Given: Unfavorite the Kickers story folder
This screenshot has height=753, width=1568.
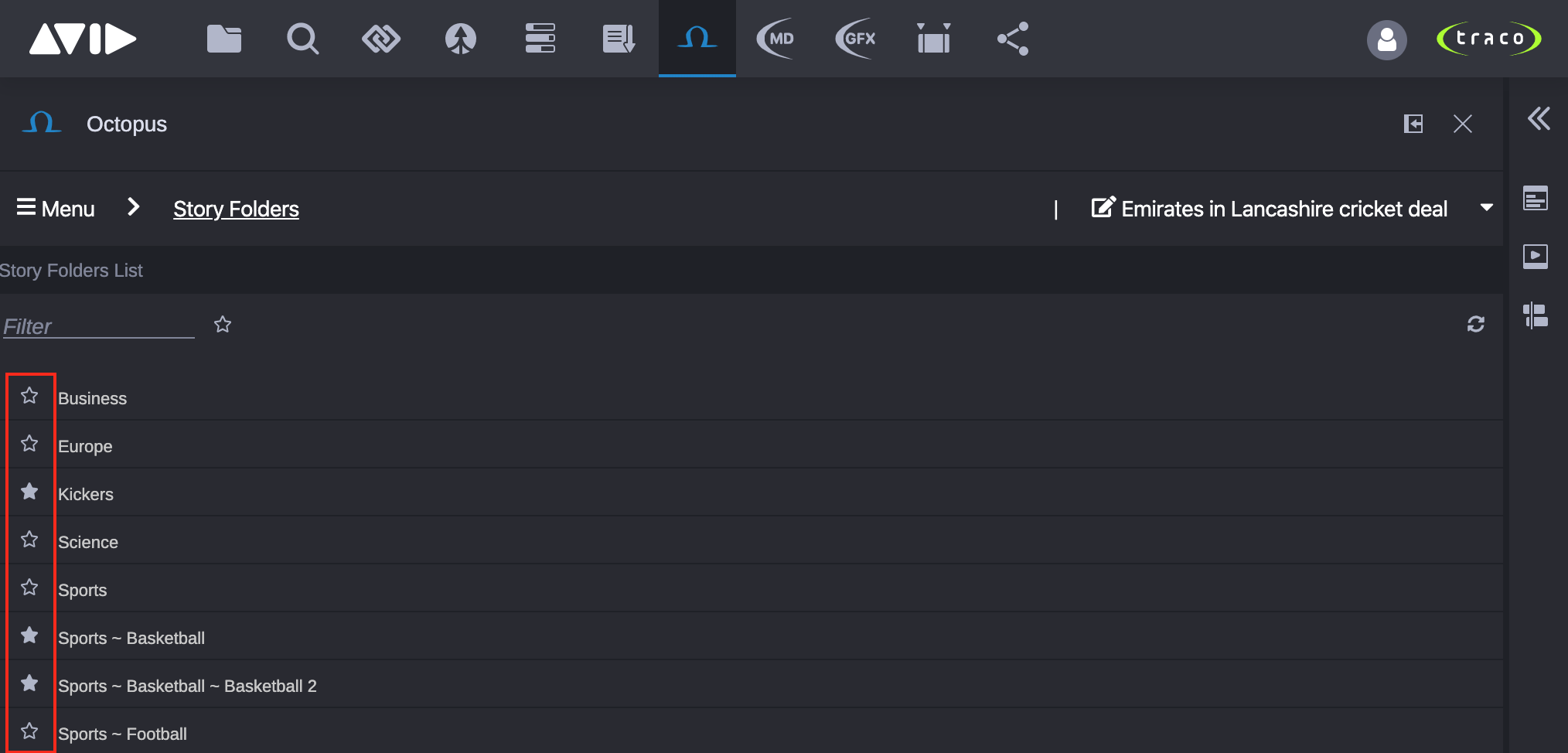Looking at the screenshot, I should pyautogui.click(x=30, y=492).
